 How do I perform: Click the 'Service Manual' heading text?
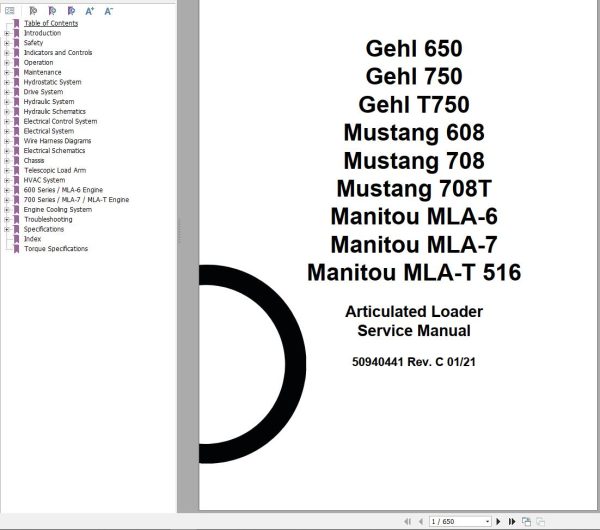coord(414,331)
